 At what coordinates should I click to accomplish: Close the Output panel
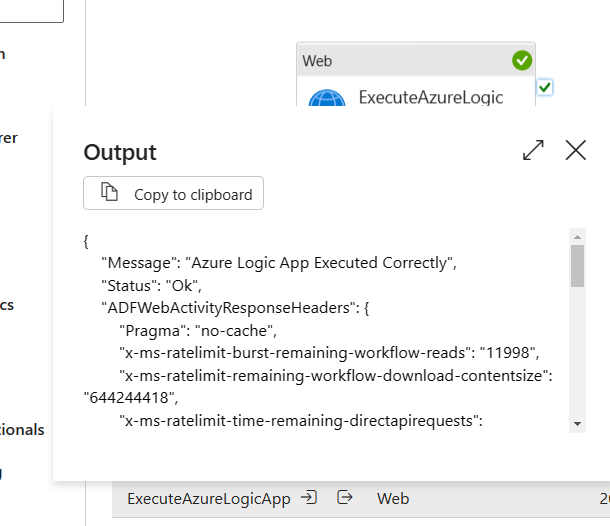point(575,150)
